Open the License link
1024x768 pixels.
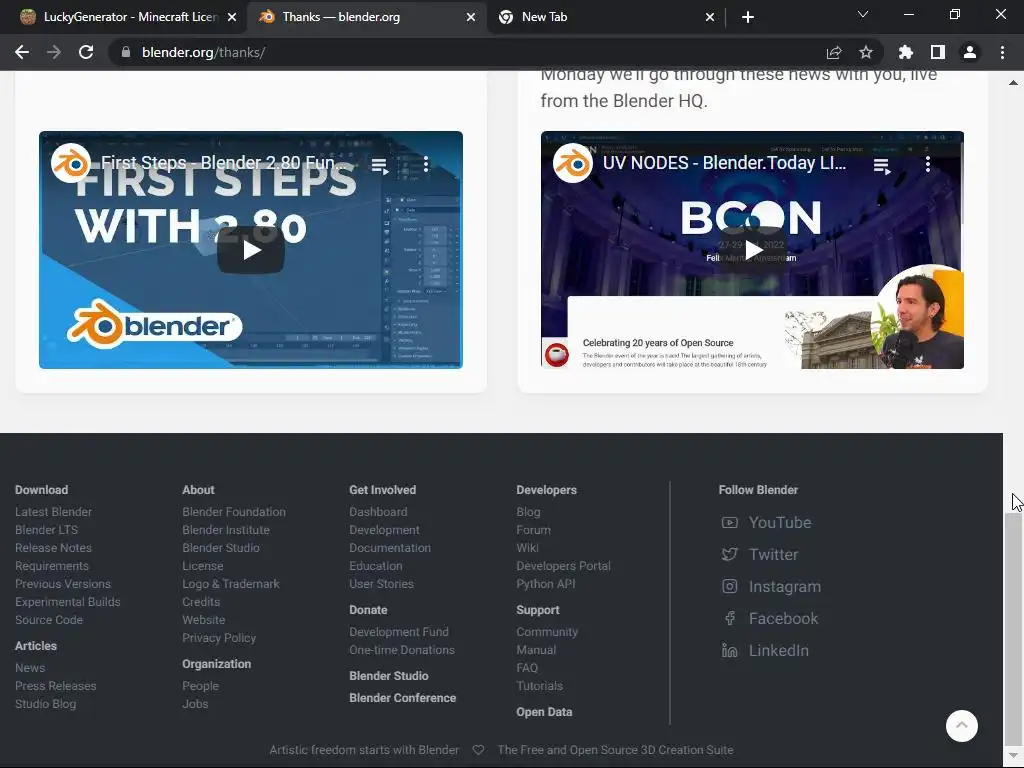[202, 566]
